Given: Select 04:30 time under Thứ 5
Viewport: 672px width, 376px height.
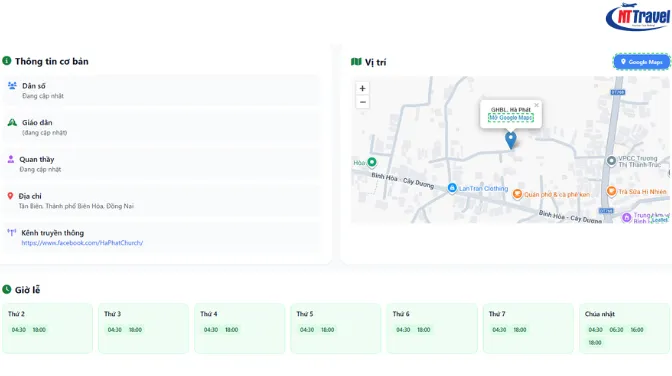Looking at the screenshot, I should (x=307, y=330).
